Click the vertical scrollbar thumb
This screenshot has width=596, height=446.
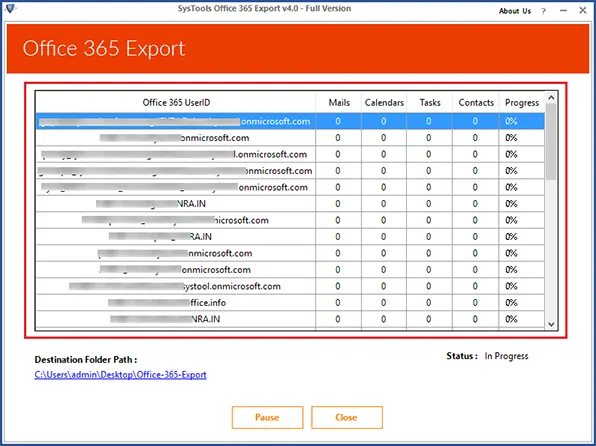[551, 142]
